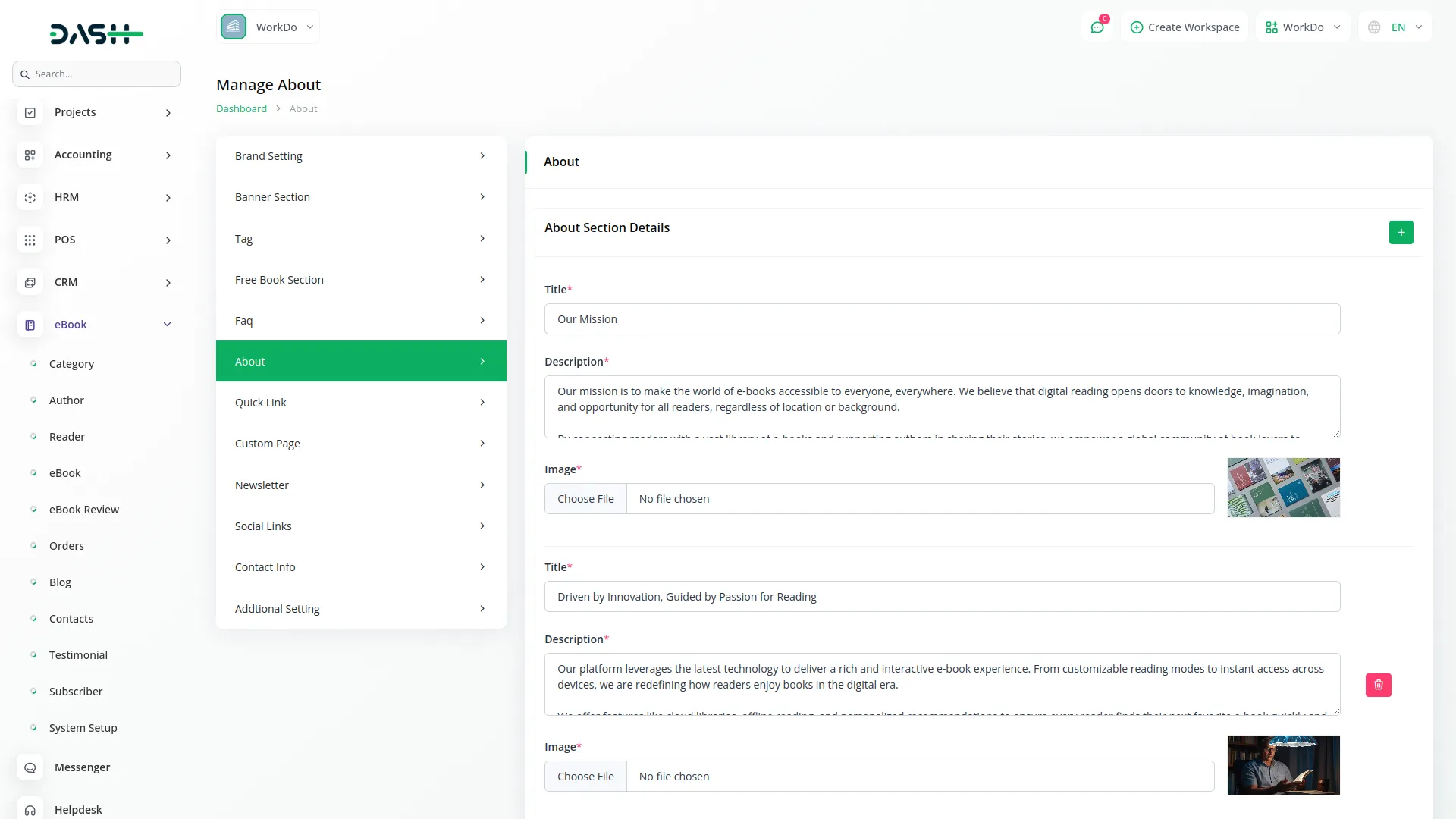Click the green plus add-section button

point(1401,232)
